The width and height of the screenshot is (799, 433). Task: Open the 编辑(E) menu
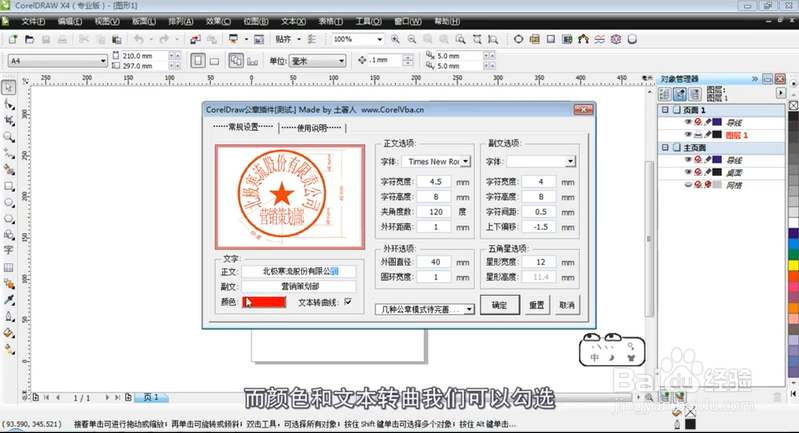pos(70,21)
